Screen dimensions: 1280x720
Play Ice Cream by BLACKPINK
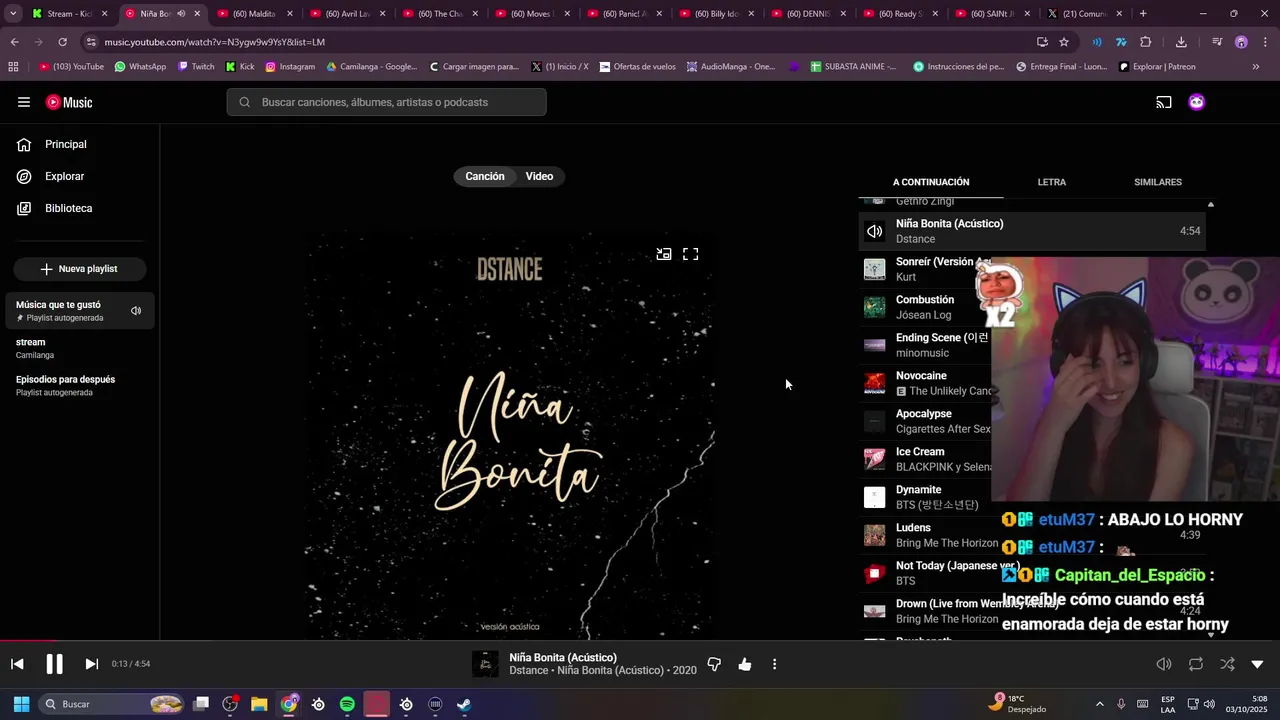tap(925, 459)
